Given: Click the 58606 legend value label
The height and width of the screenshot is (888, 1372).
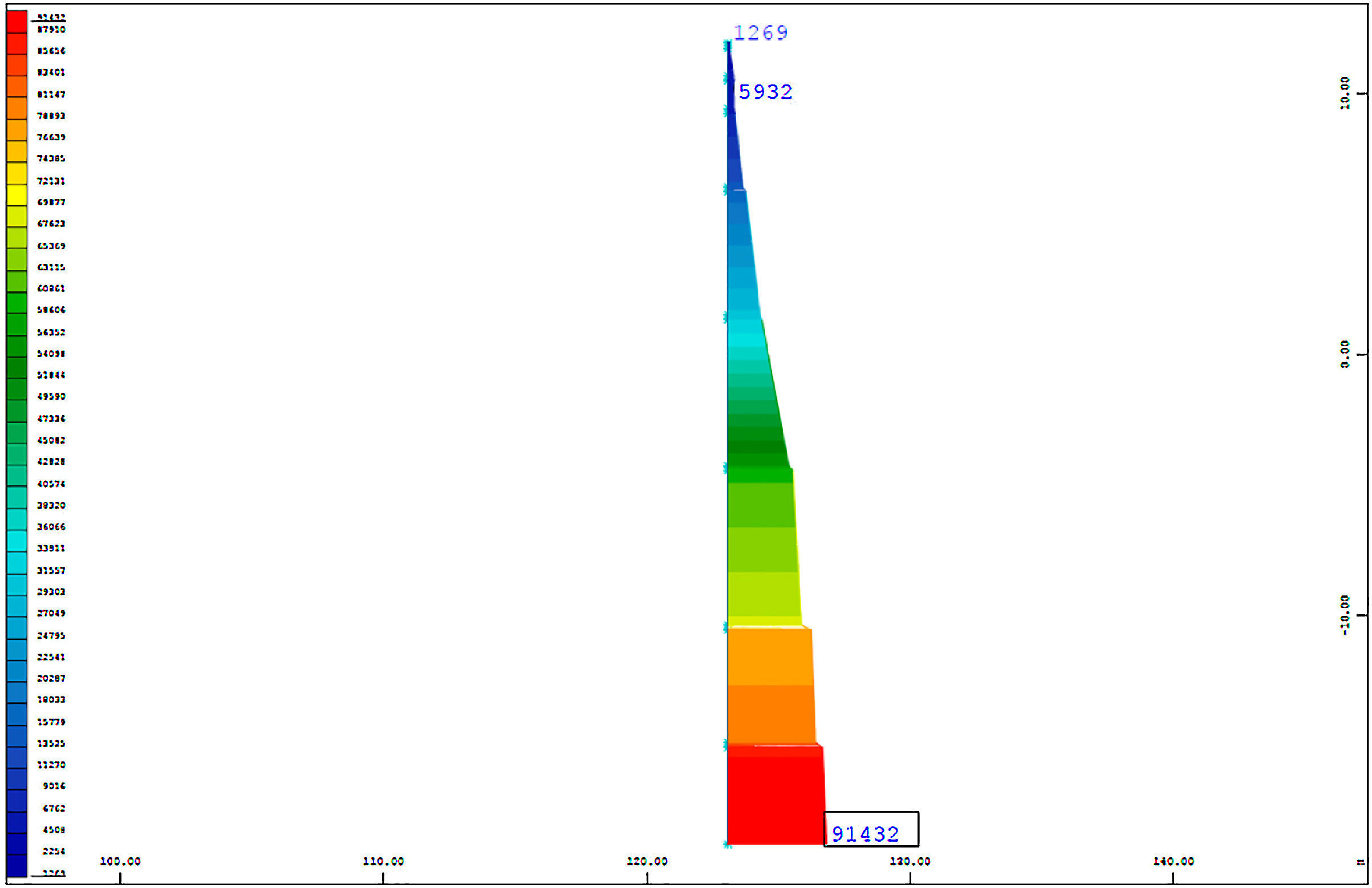Looking at the screenshot, I should pyautogui.click(x=51, y=310).
